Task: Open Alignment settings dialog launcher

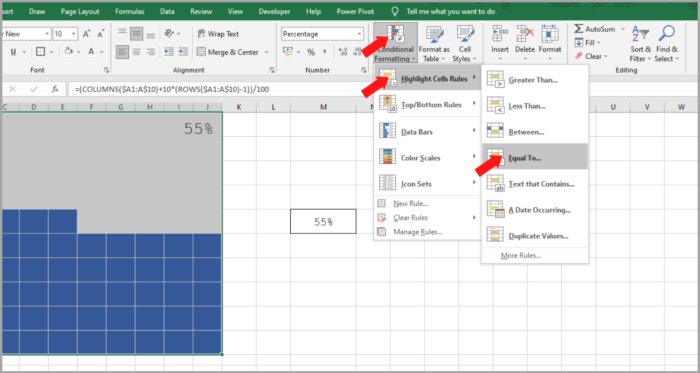Action: [x=272, y=70]
